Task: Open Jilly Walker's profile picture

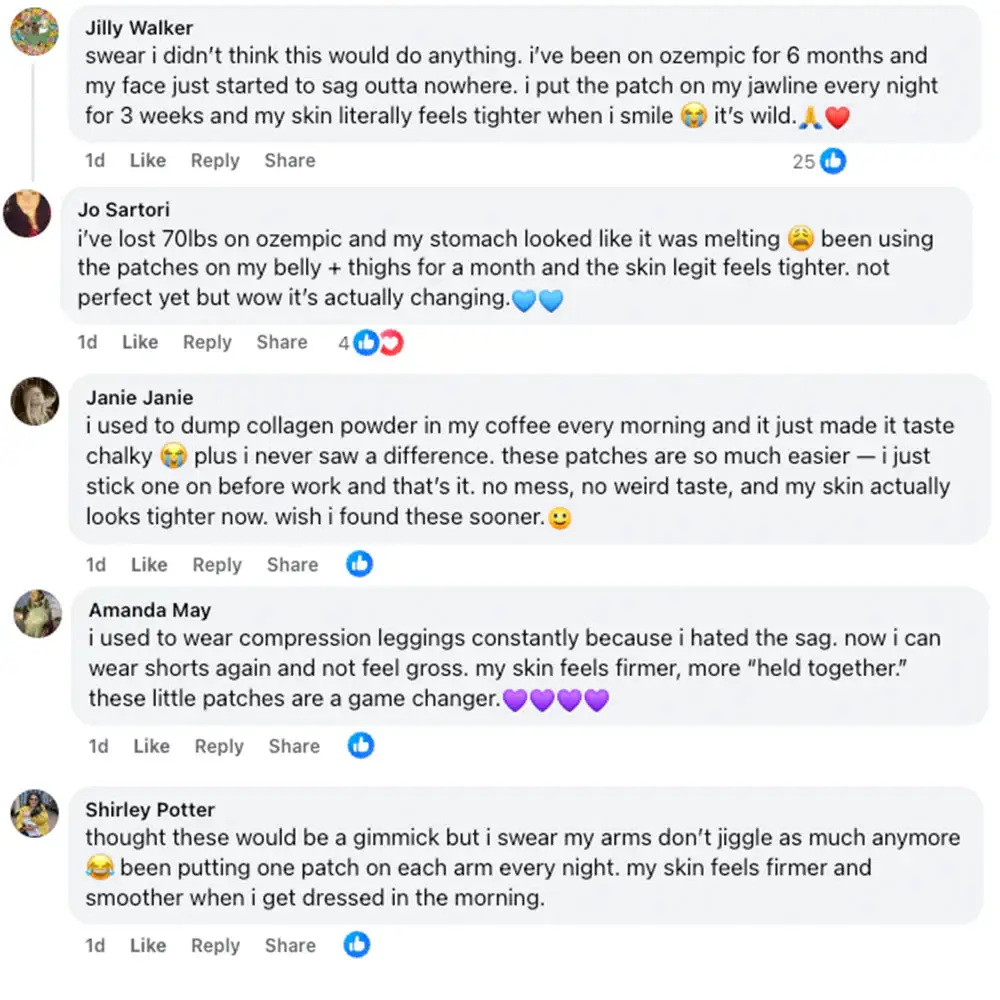Action: [34, 31]
